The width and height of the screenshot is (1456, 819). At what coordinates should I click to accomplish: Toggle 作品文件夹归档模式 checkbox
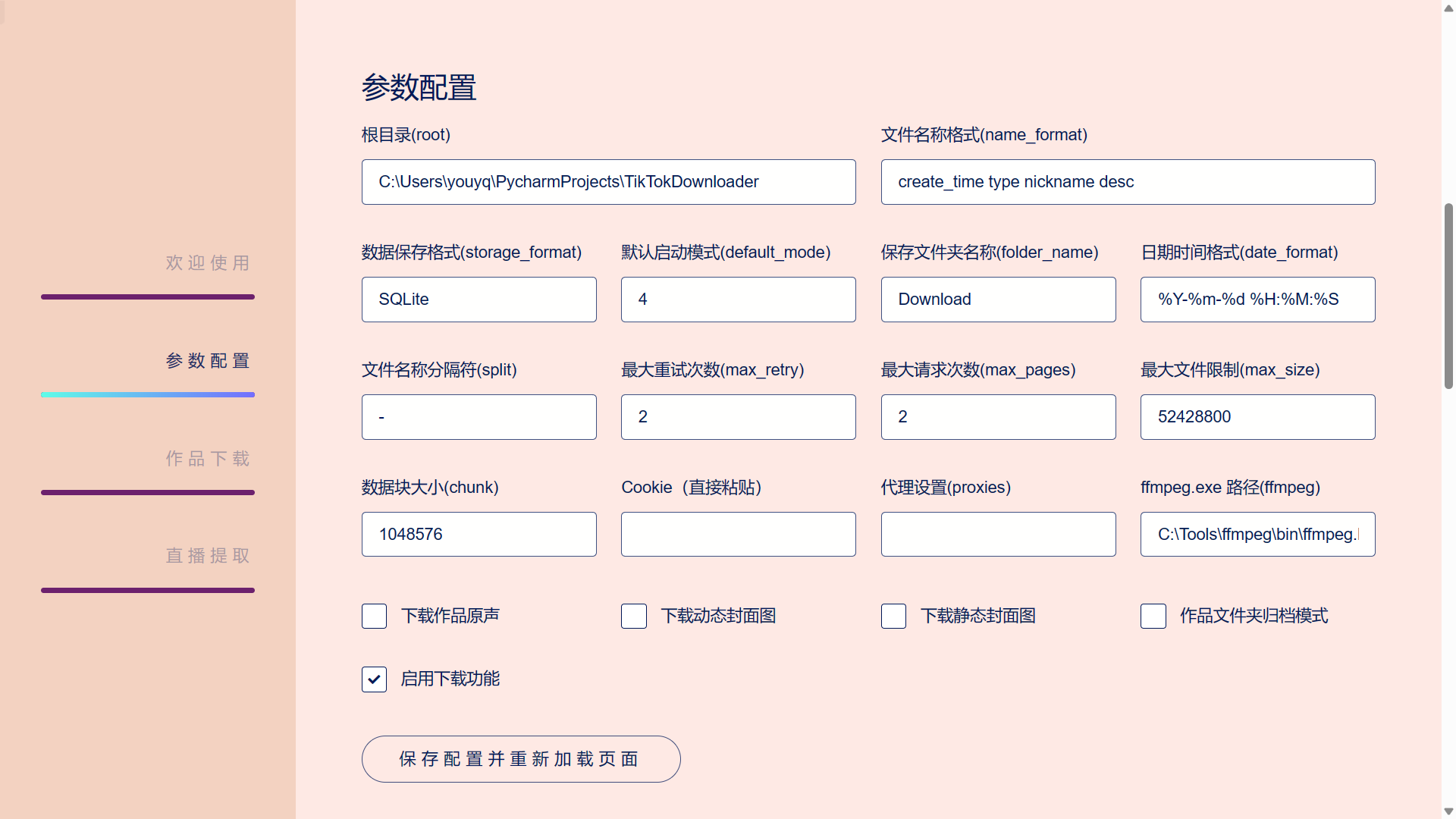point(1151,615)
